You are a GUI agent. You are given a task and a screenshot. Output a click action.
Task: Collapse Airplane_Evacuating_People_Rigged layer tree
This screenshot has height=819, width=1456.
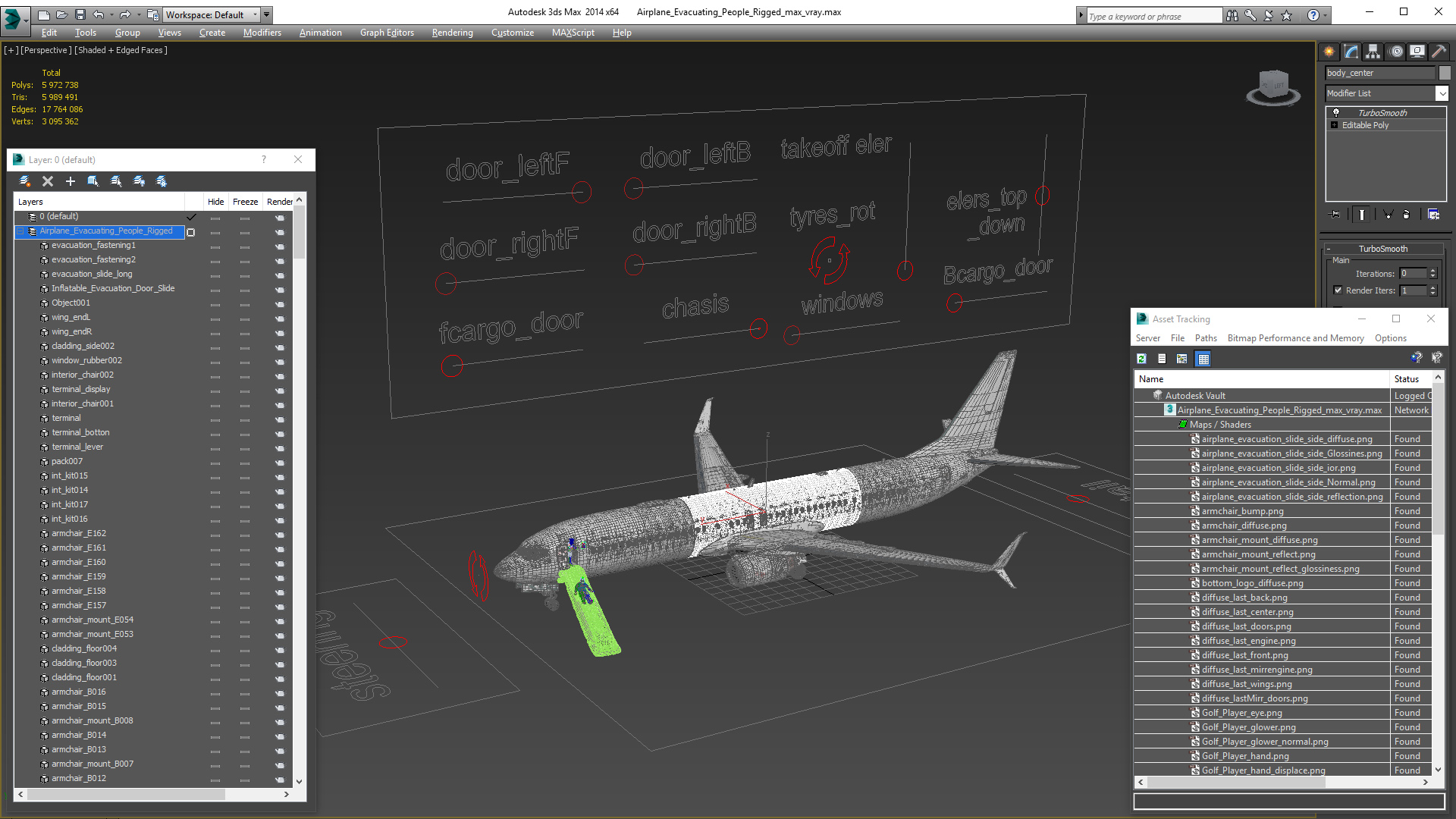tap(21, 231)
